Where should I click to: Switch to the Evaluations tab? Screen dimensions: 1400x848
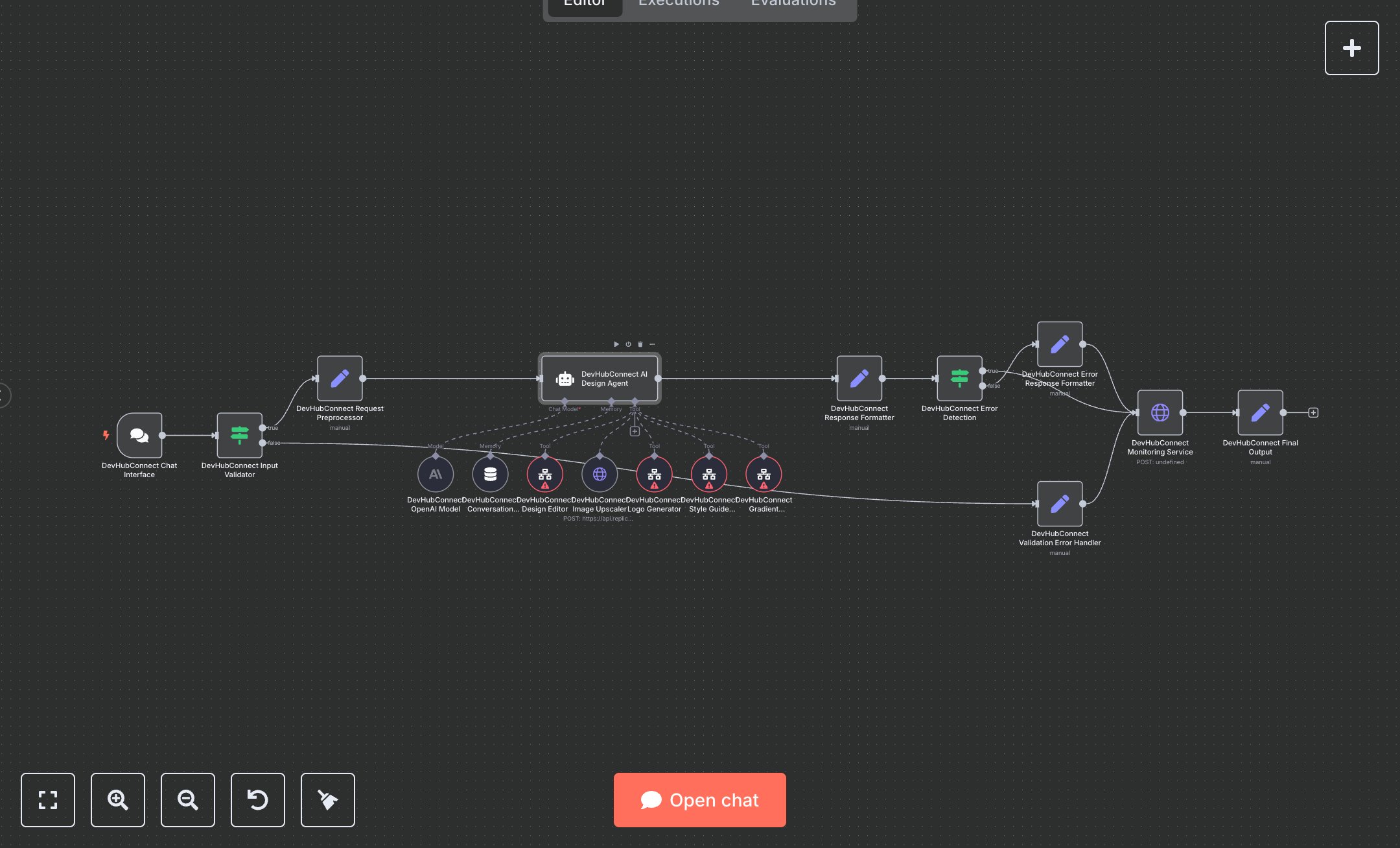pos(793,4)
